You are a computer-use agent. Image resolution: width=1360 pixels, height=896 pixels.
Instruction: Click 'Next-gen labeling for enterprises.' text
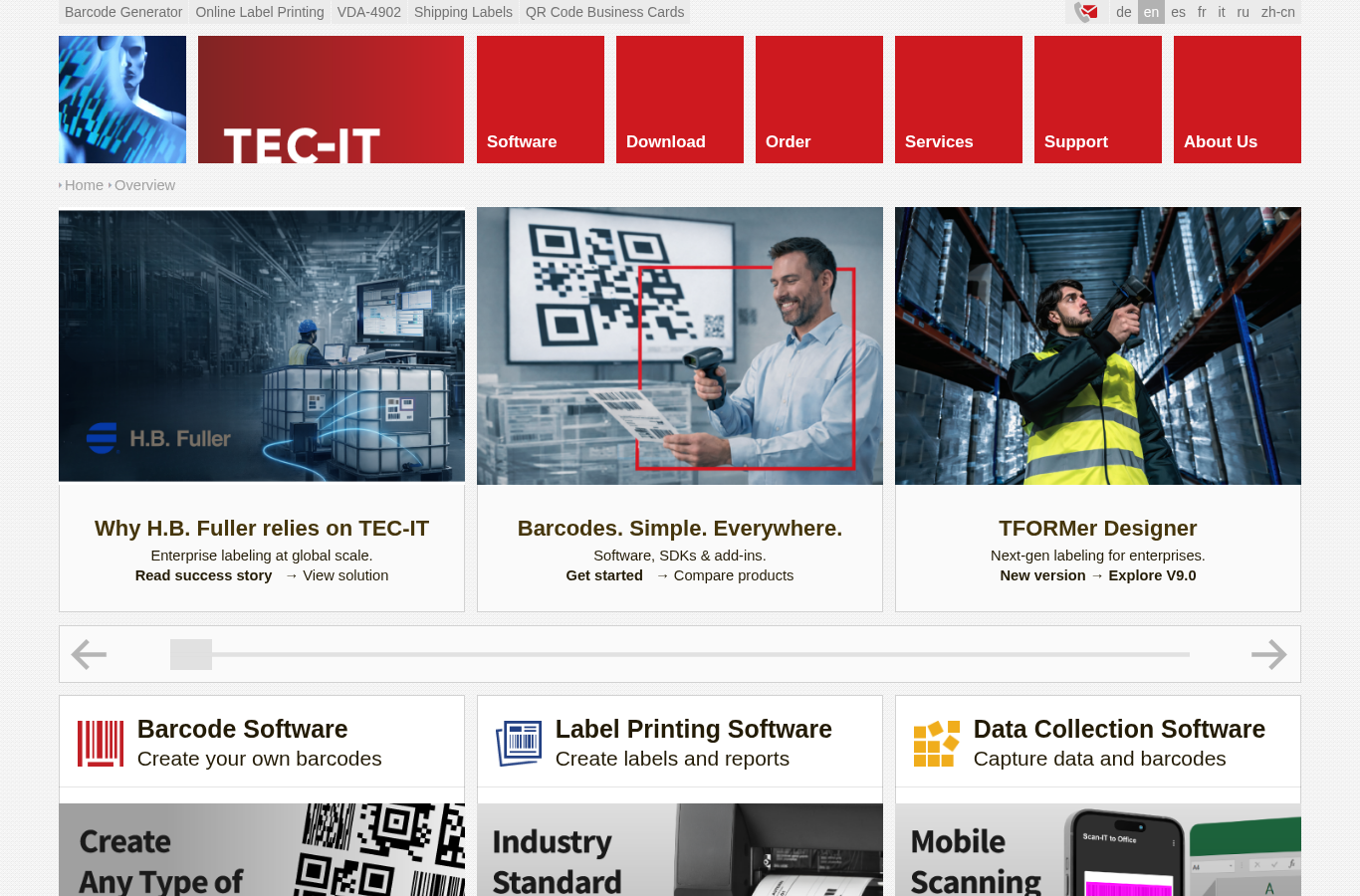pyautogui.click(x=1098, y=556)
